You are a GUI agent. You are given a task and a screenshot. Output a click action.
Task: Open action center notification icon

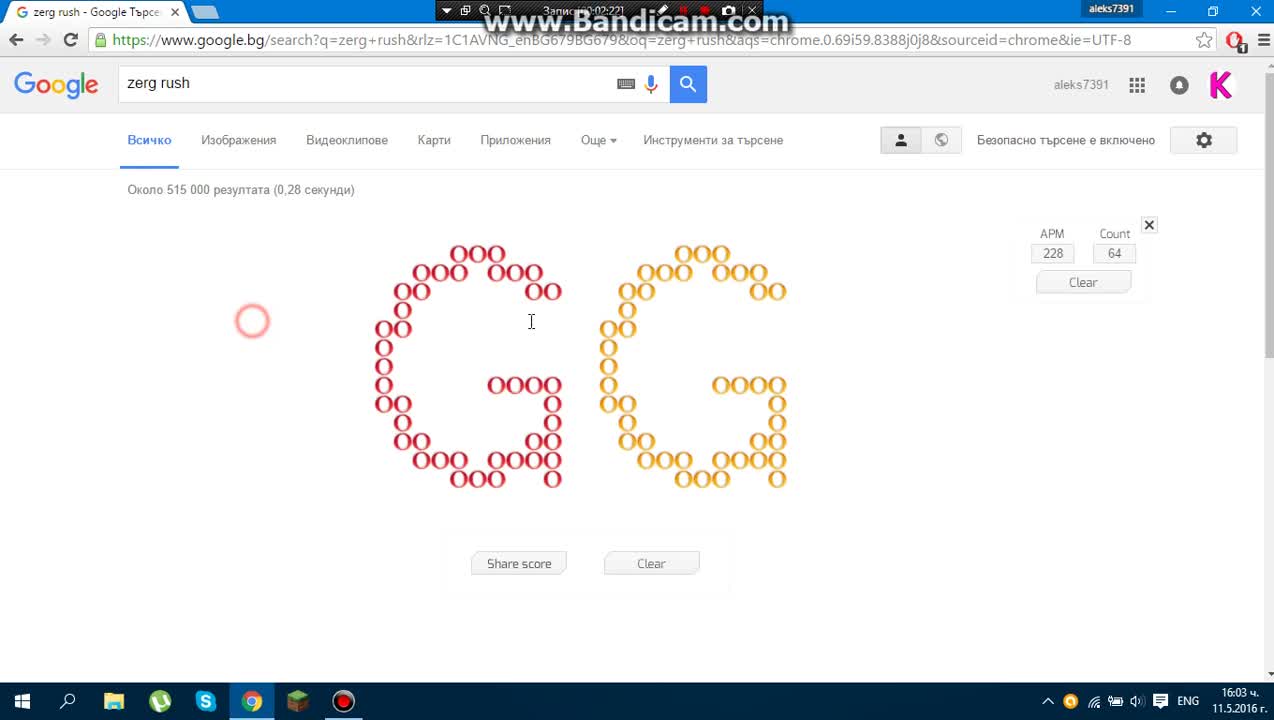pos(1161,701)
